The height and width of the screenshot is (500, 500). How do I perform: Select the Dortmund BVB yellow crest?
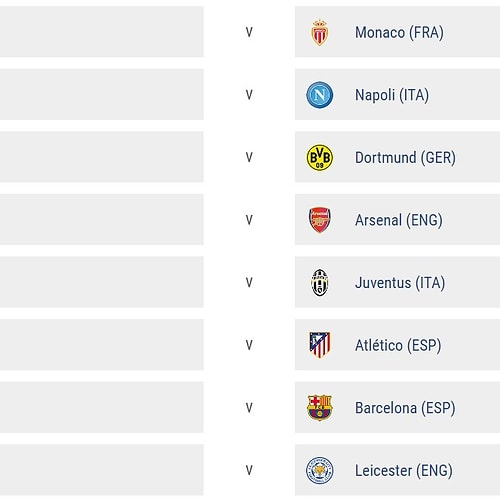pos(320,157)
